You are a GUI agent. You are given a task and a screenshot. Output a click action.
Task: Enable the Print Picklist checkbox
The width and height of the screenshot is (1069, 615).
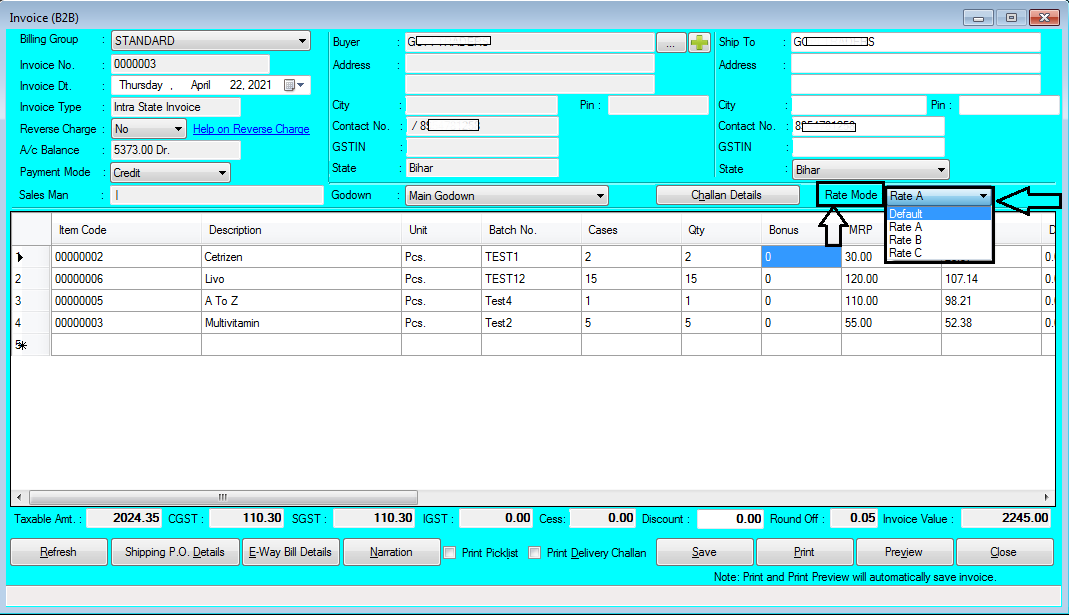tap(450, 553)
